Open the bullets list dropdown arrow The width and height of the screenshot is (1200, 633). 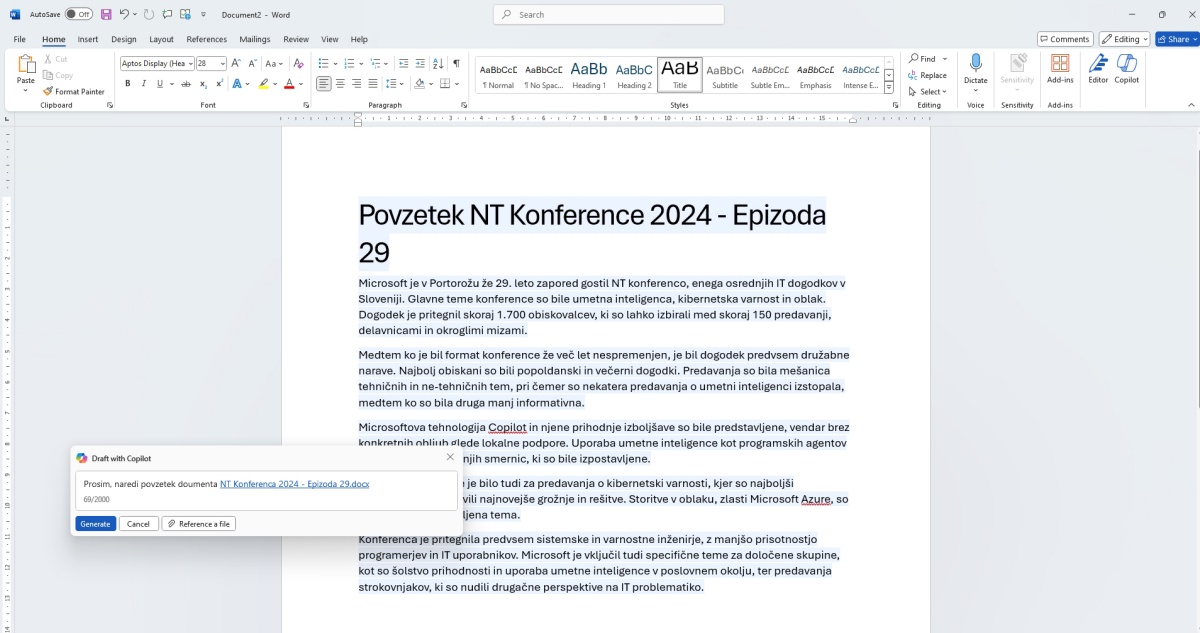pyautogui.click(x=335, y=63)
